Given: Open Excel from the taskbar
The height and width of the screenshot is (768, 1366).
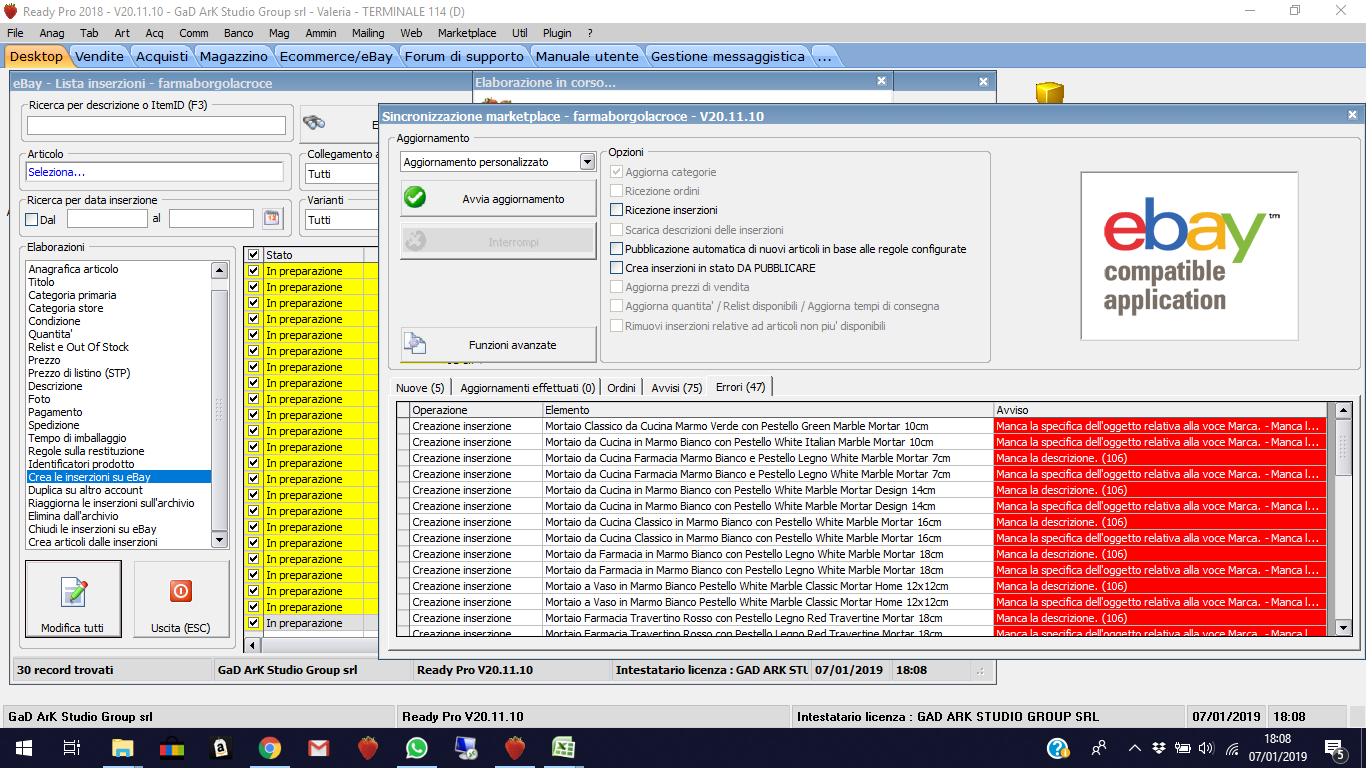Looking at the screenshot, I should click(x=563, y=748).
